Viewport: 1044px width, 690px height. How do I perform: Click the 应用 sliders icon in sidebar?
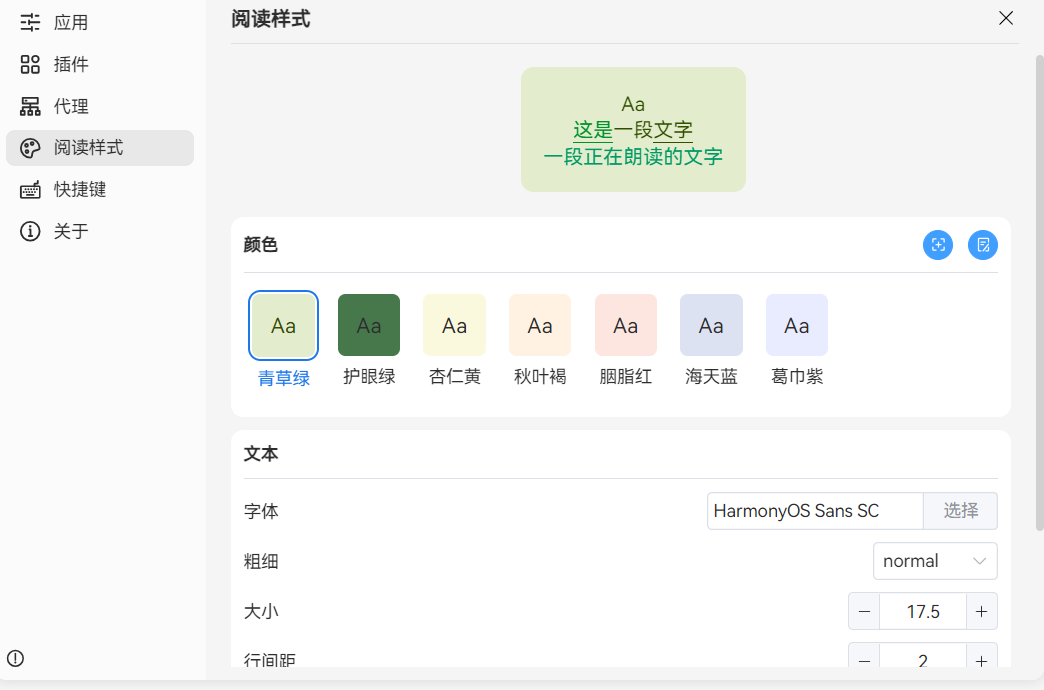click(30, 22)
